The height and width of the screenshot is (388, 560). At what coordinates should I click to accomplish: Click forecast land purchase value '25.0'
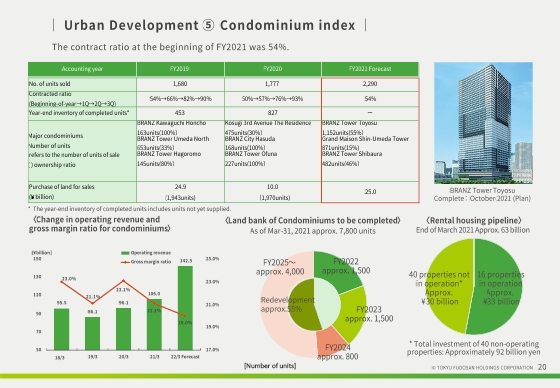click(370, 192)
